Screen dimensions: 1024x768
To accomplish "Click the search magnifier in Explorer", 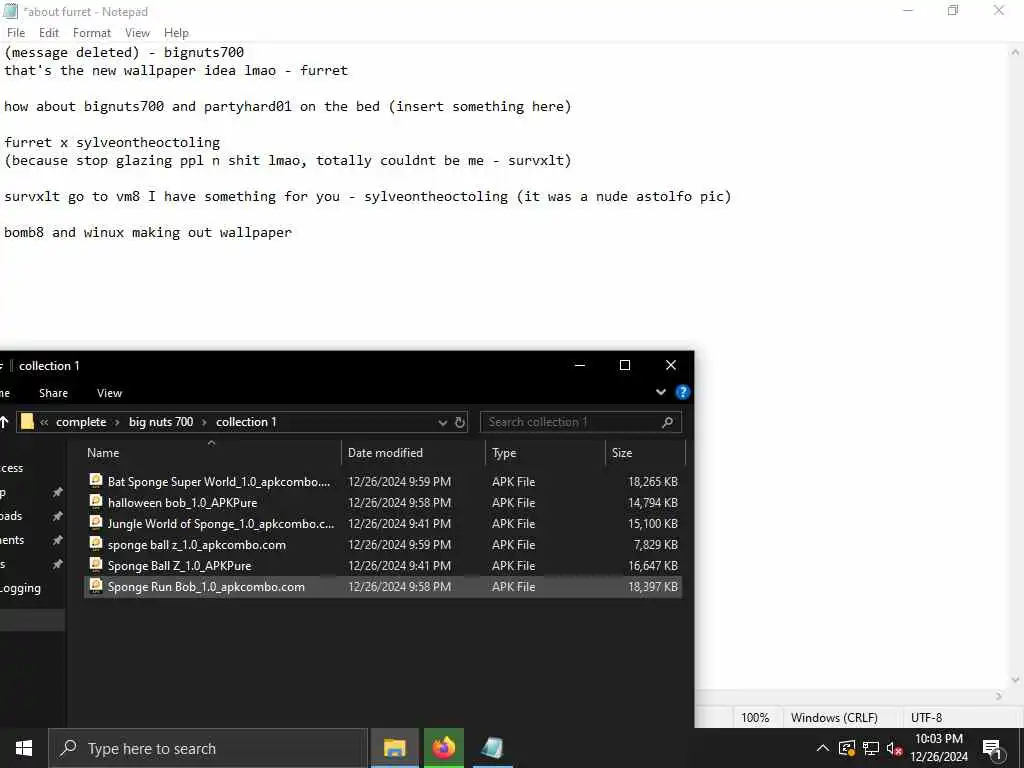I will pos(667,423).
